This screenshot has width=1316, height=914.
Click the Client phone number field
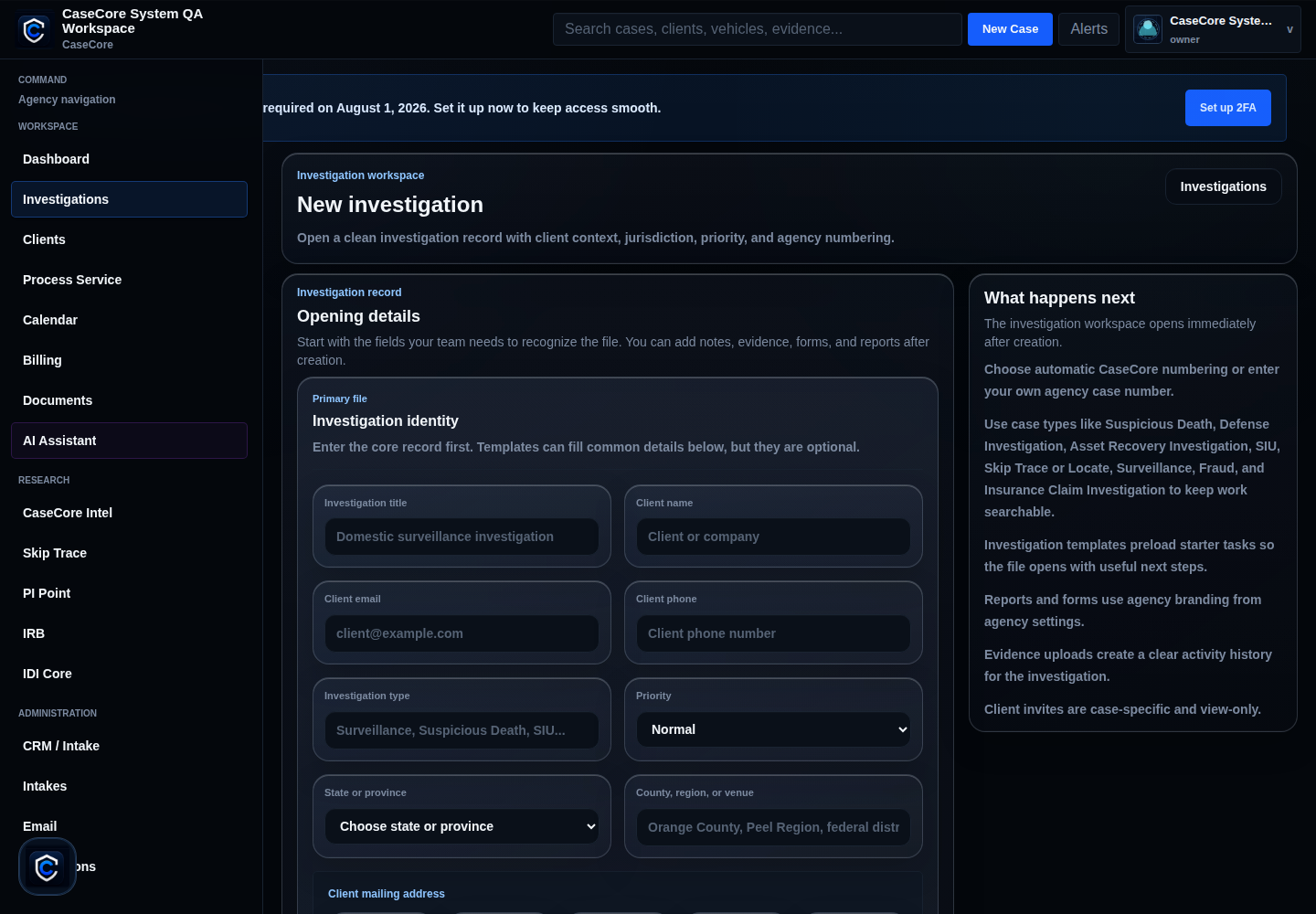(x=773, y=633)
